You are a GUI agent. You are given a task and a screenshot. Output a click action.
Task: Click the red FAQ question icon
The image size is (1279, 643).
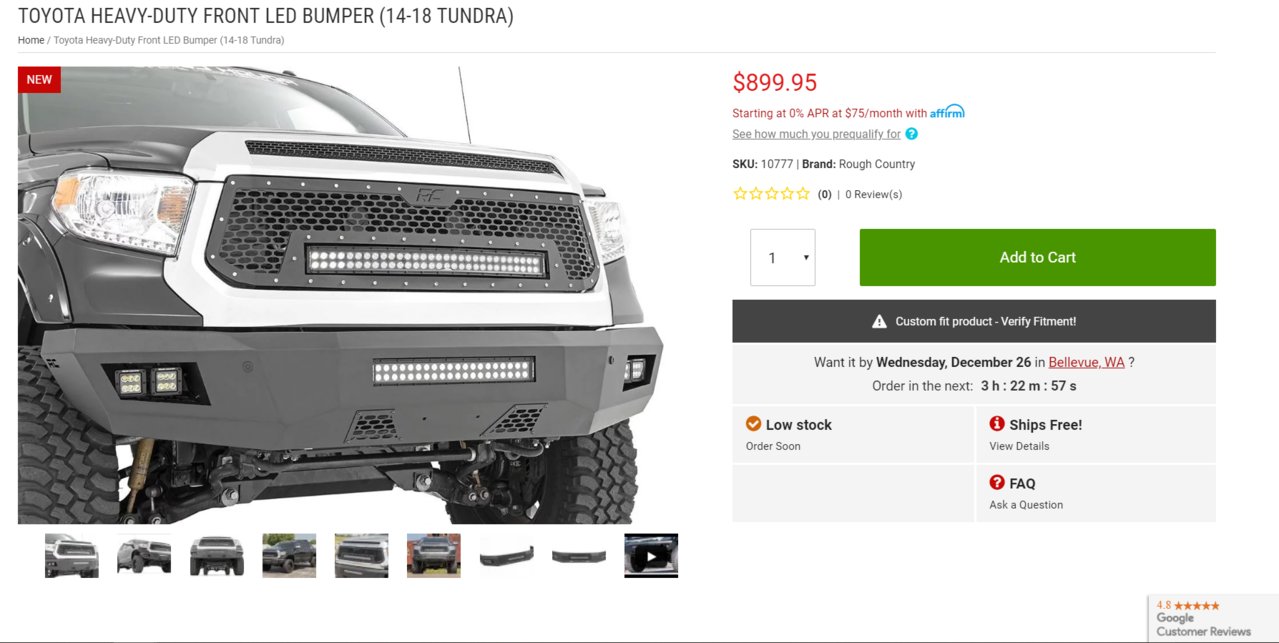click(997, 483)
